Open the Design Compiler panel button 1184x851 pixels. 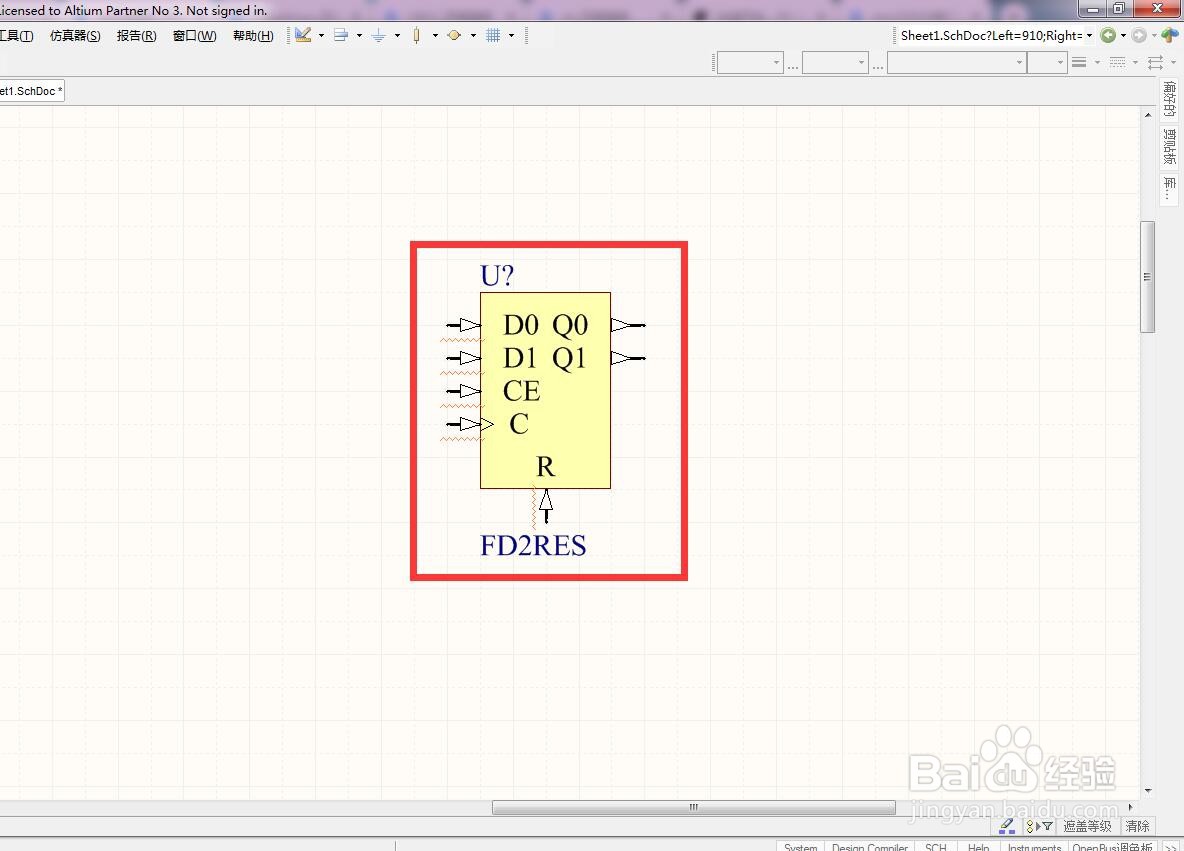pyautogui.click(x=870, y=846)
